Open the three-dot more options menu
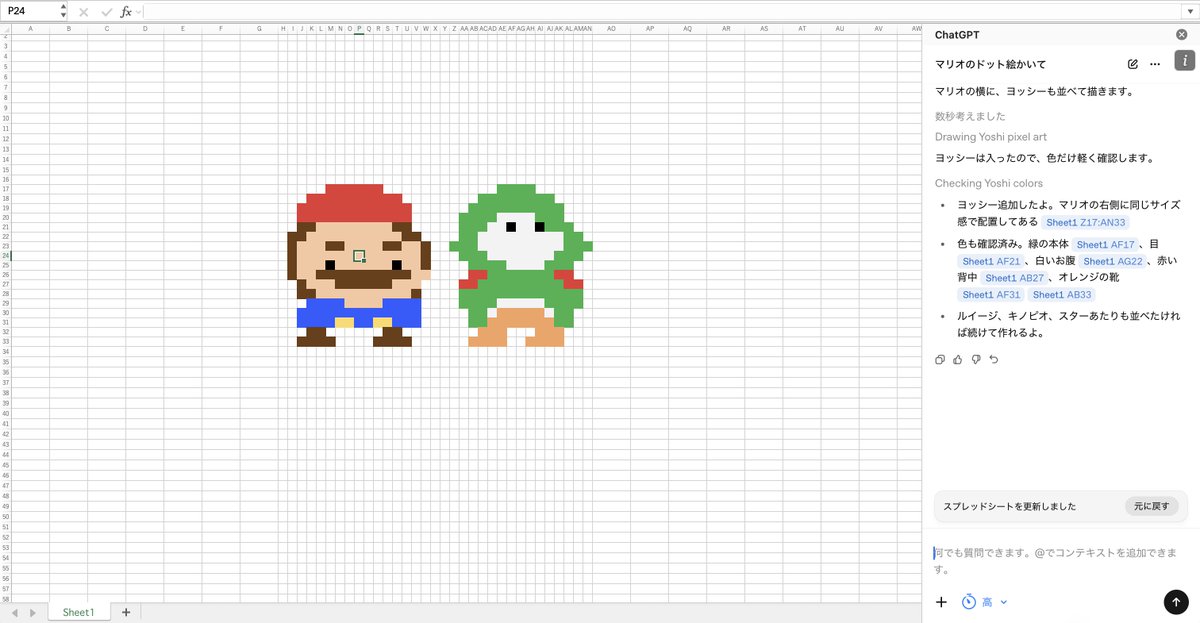The image size is (1200, 623). pos(1155,64)
